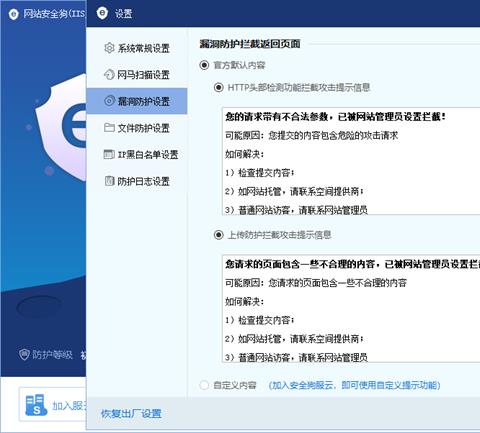
Task: Select HTTP头部检测功能拦截攻击提示信息 radio option
Action: [218, 88]
